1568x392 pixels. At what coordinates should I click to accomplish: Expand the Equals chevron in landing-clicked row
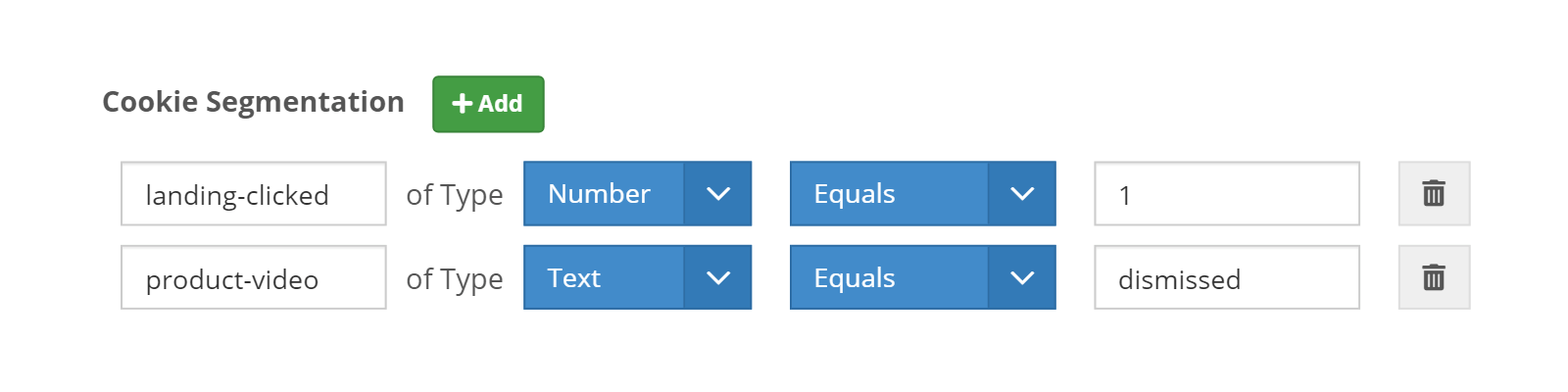point(1022,193)
